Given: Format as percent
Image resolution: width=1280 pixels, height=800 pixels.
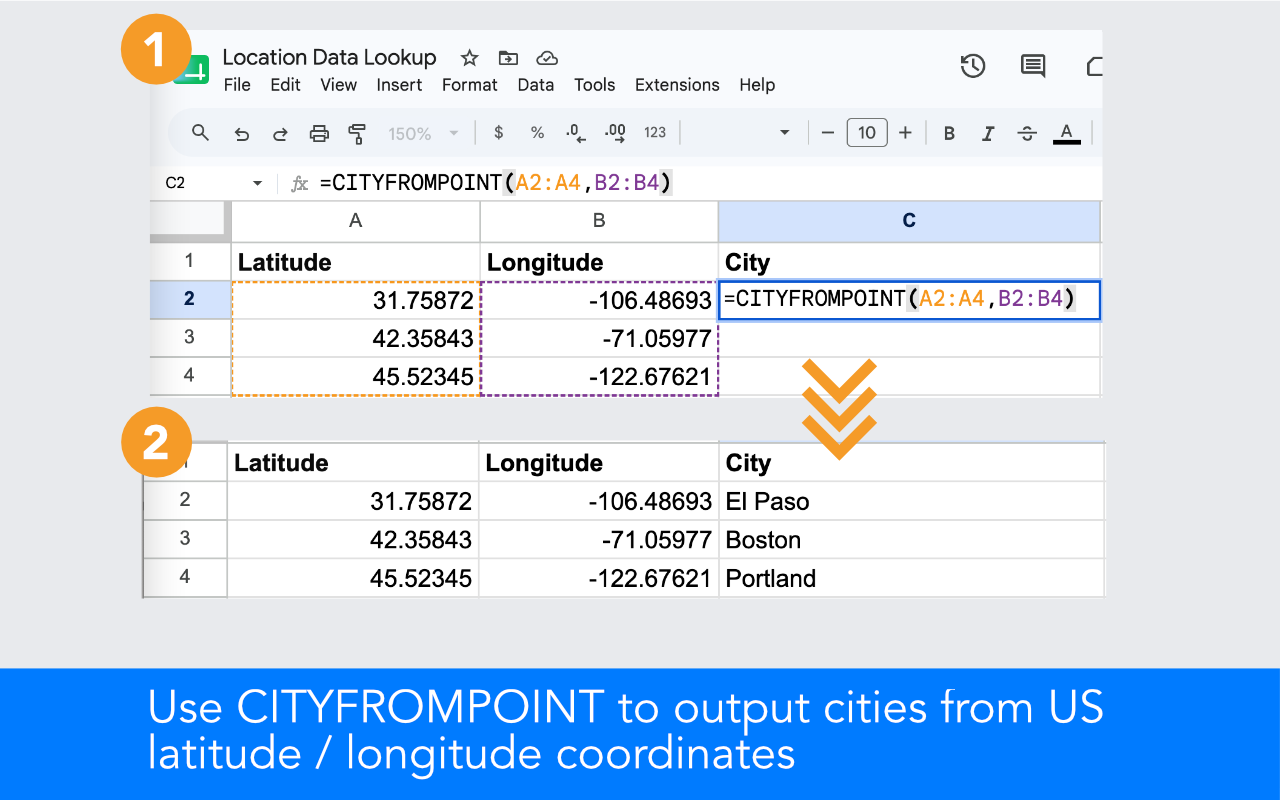Looking at the screenshot, I should tap(537, 133).
